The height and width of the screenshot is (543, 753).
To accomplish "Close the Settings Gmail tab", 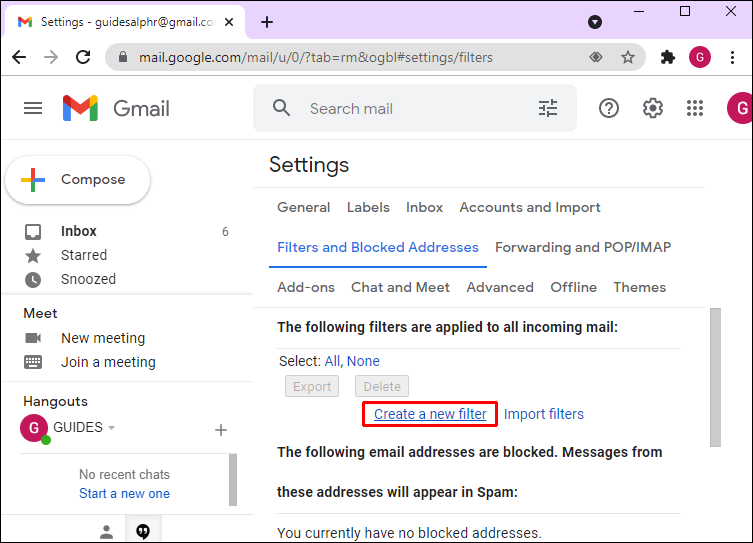I will [x=229, y=22].
